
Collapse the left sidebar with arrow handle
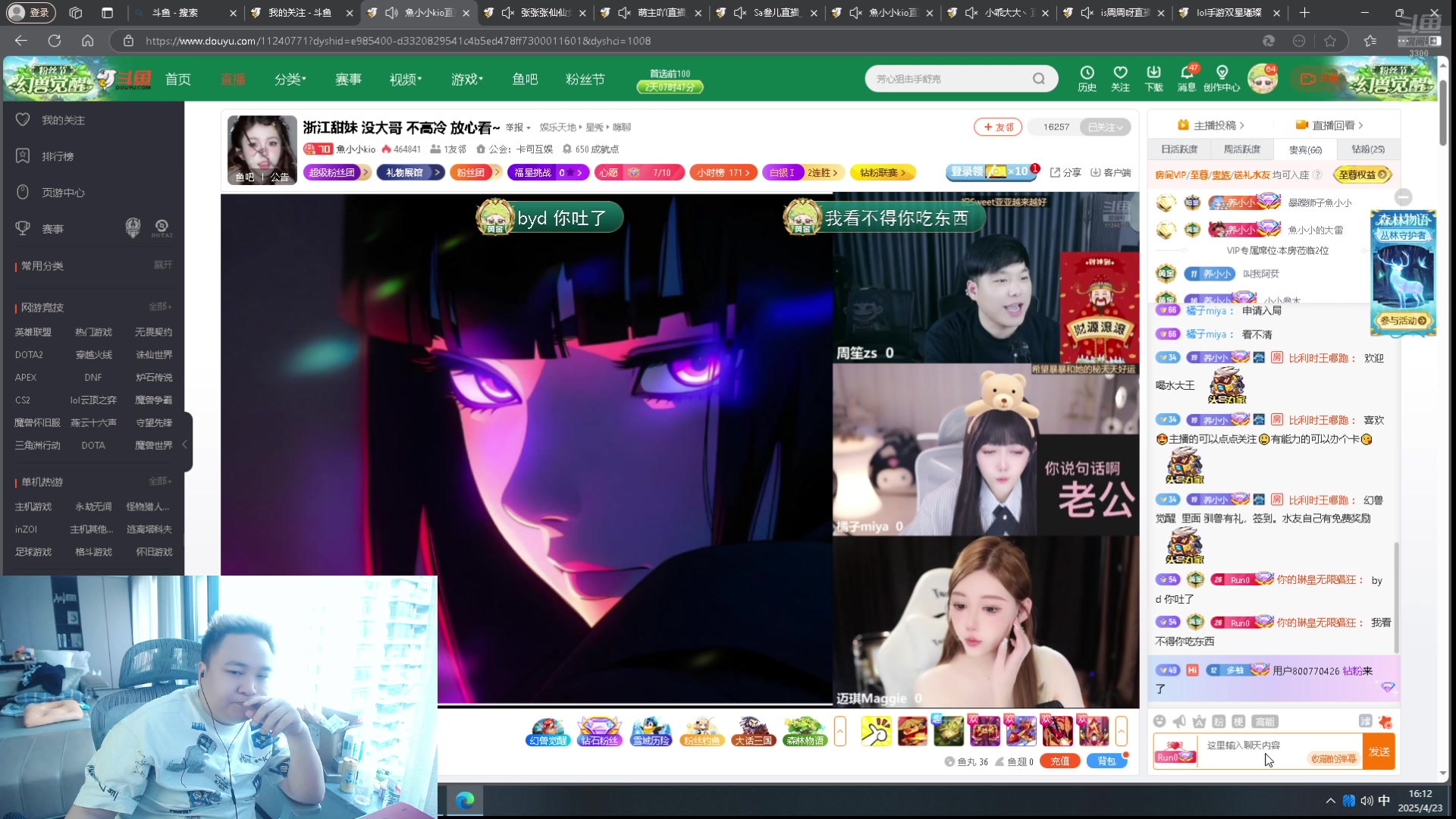[186, 443]
